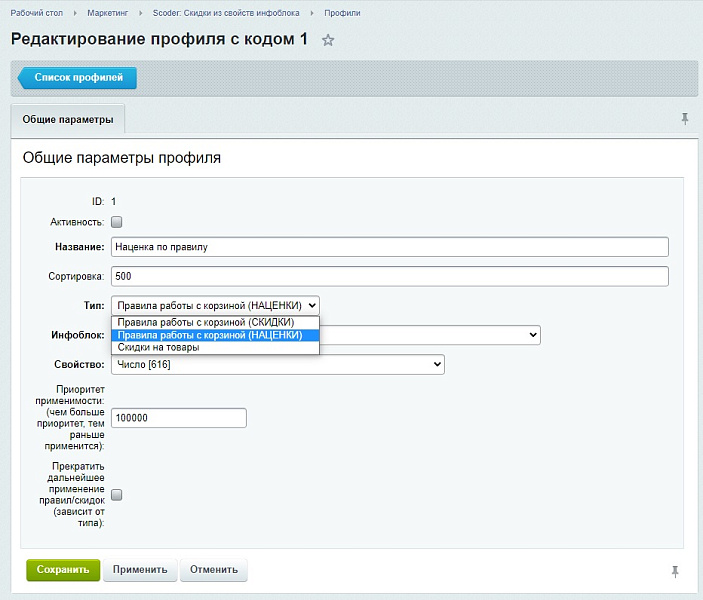The height and width of the screenshot is (600, 703).
Task: Switch to the Общие параметры tab
Action: [x=68, y=120]
